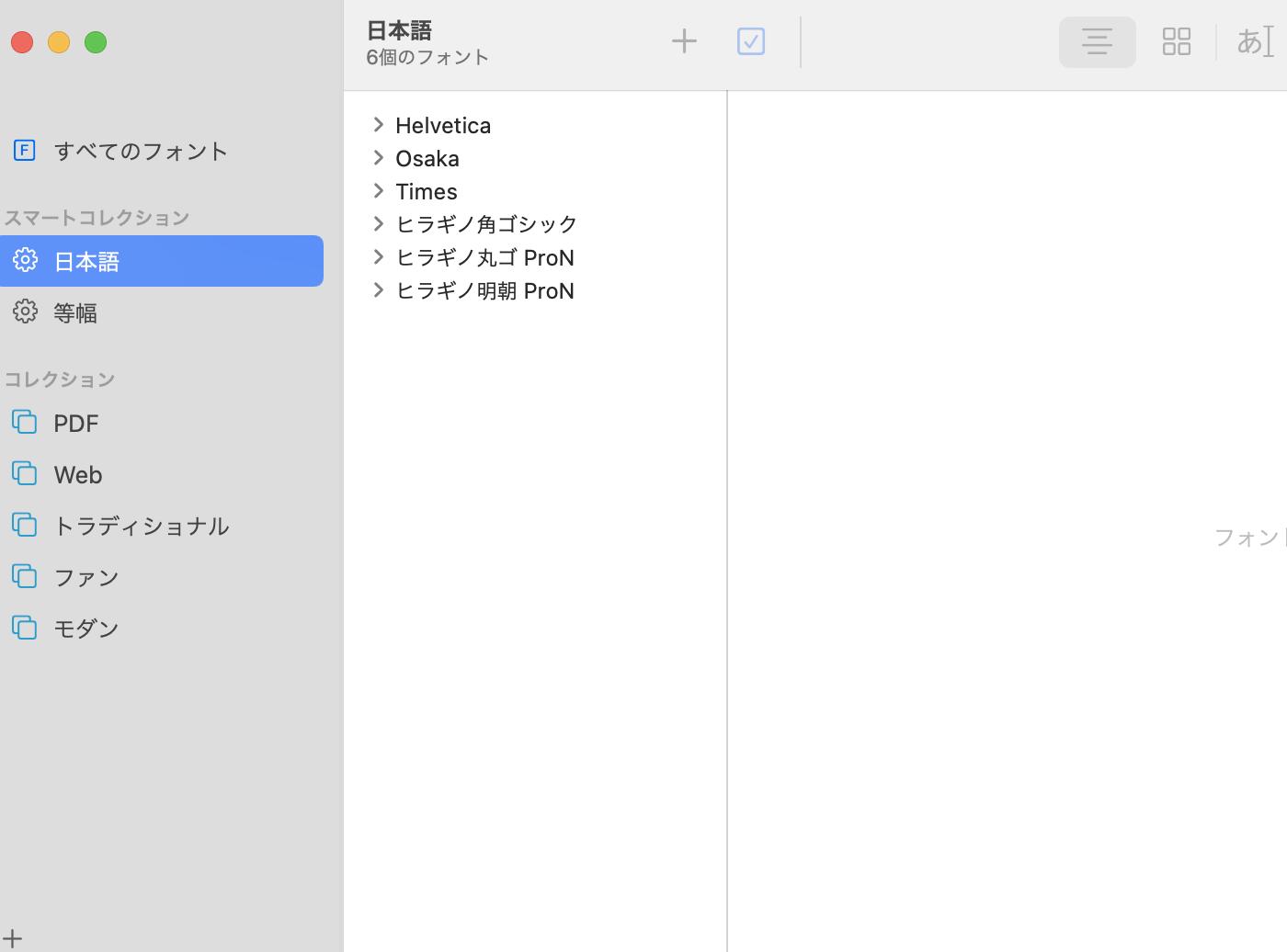Expand the Helvetica font family
The height and width of the screenshot is (952, 1287).
(379, 125)
